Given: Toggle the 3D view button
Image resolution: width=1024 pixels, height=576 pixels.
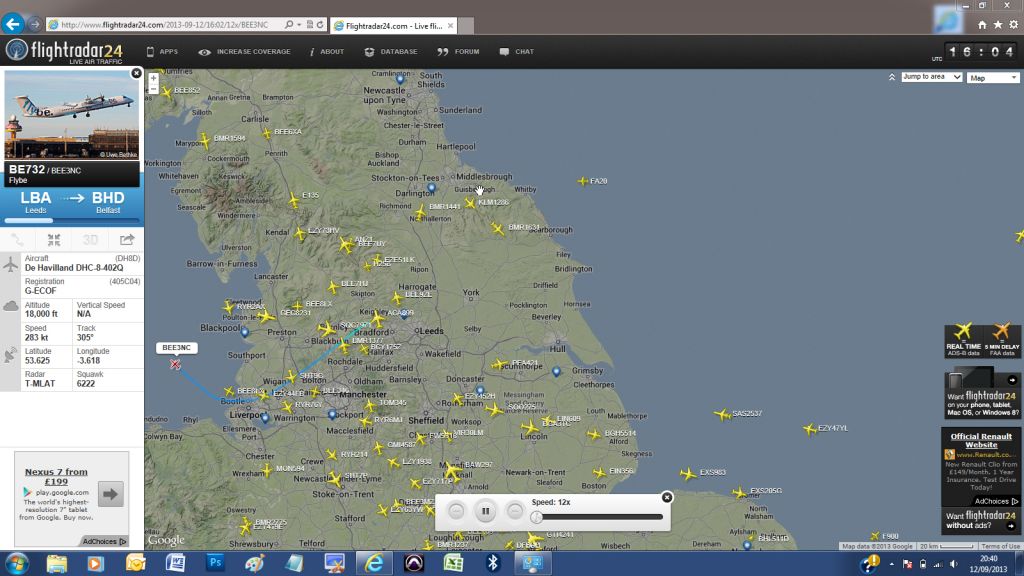Looking at the screenshot, I should (90, 240).
